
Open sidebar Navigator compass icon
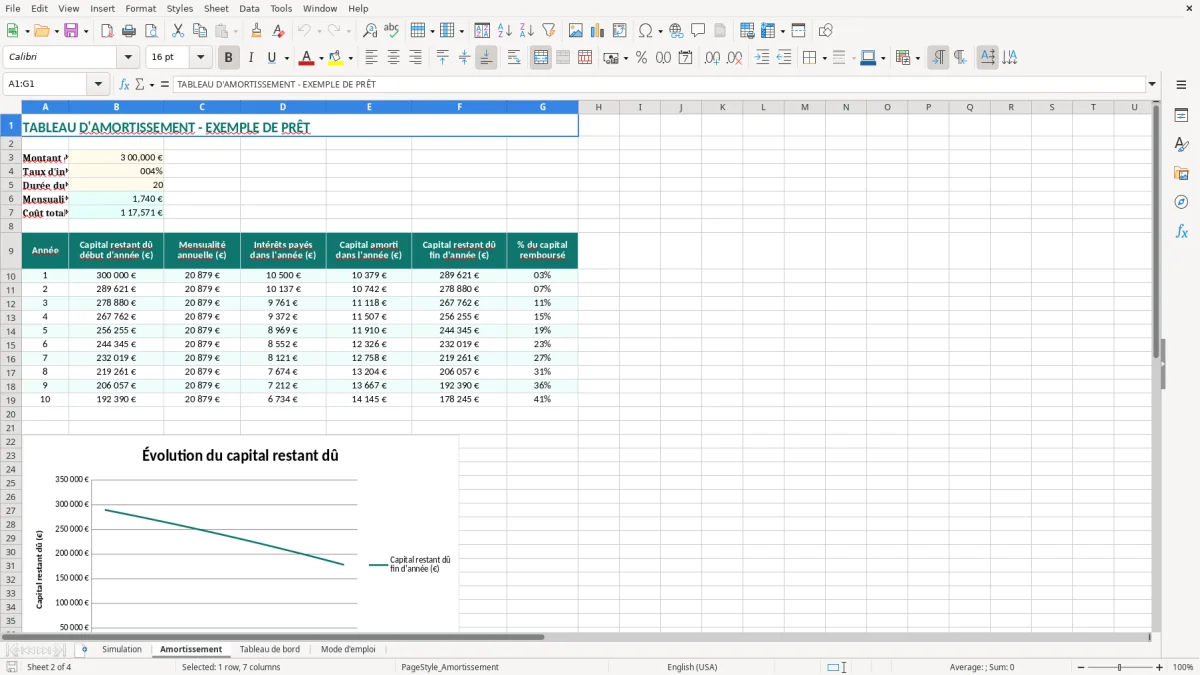[x=1181, y=202]
